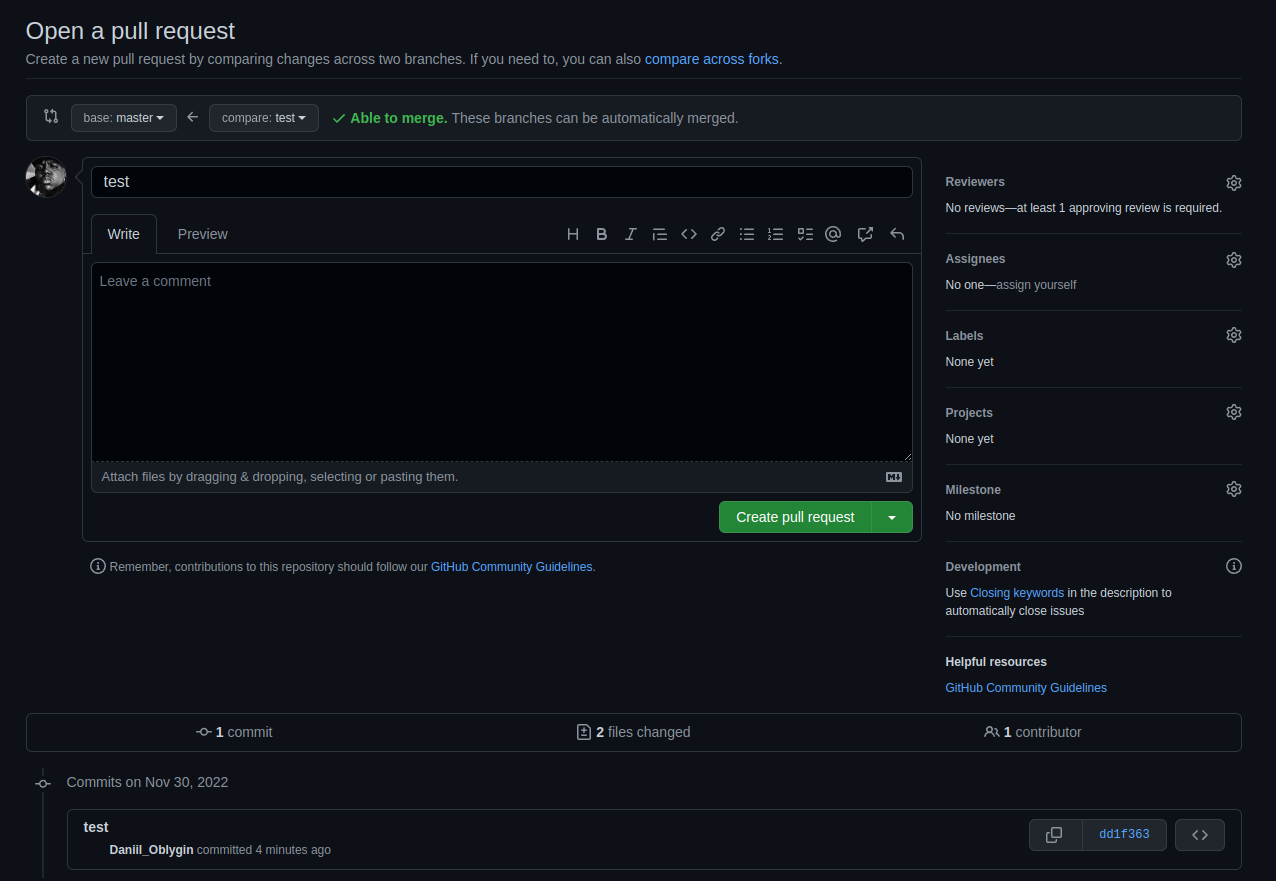
Task: Click the assign yourself link
Action: click(1036, 285)
